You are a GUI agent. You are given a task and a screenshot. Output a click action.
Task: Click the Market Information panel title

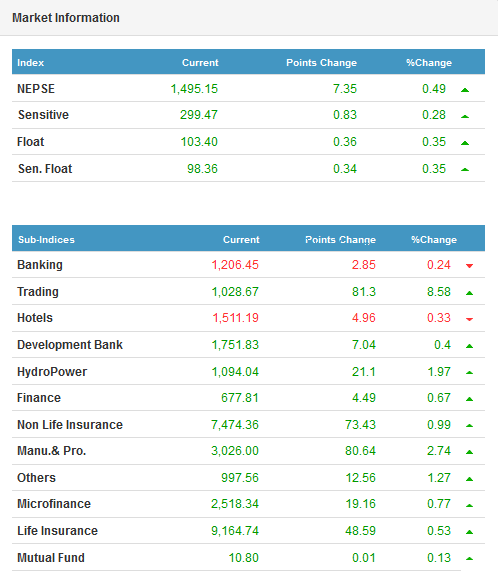[x=66, y=18]
